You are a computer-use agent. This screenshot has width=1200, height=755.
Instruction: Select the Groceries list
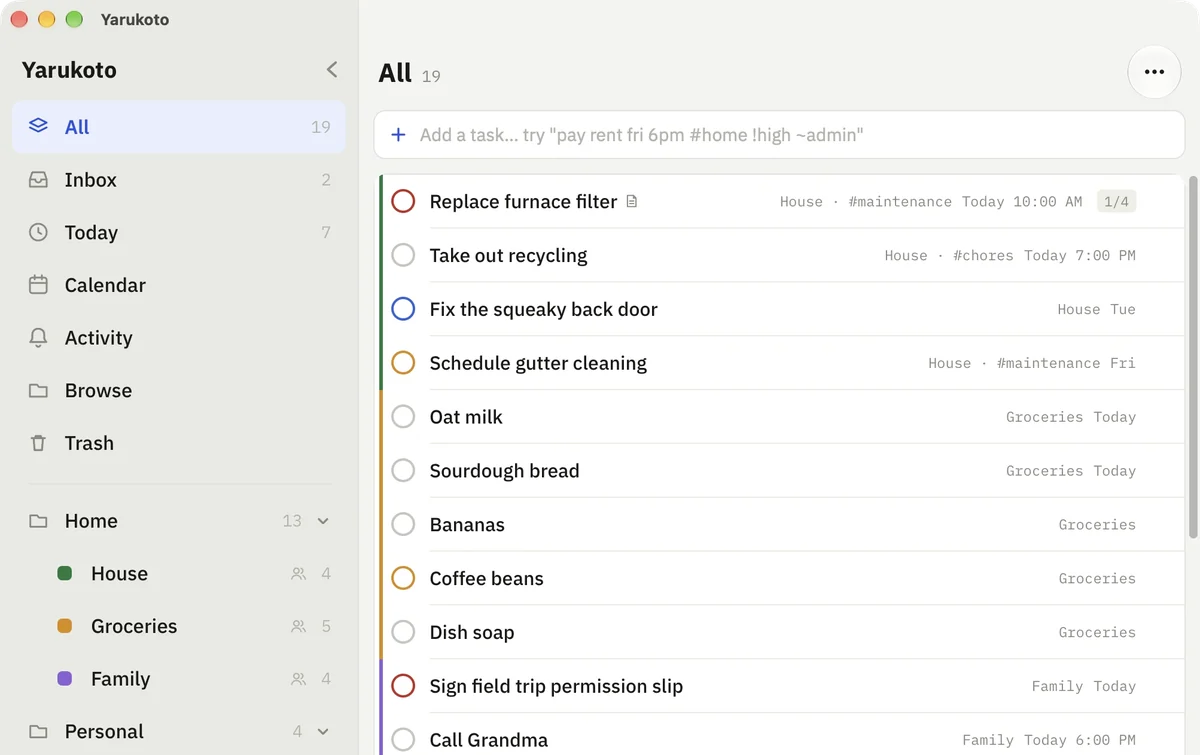[x=179, y=627]
